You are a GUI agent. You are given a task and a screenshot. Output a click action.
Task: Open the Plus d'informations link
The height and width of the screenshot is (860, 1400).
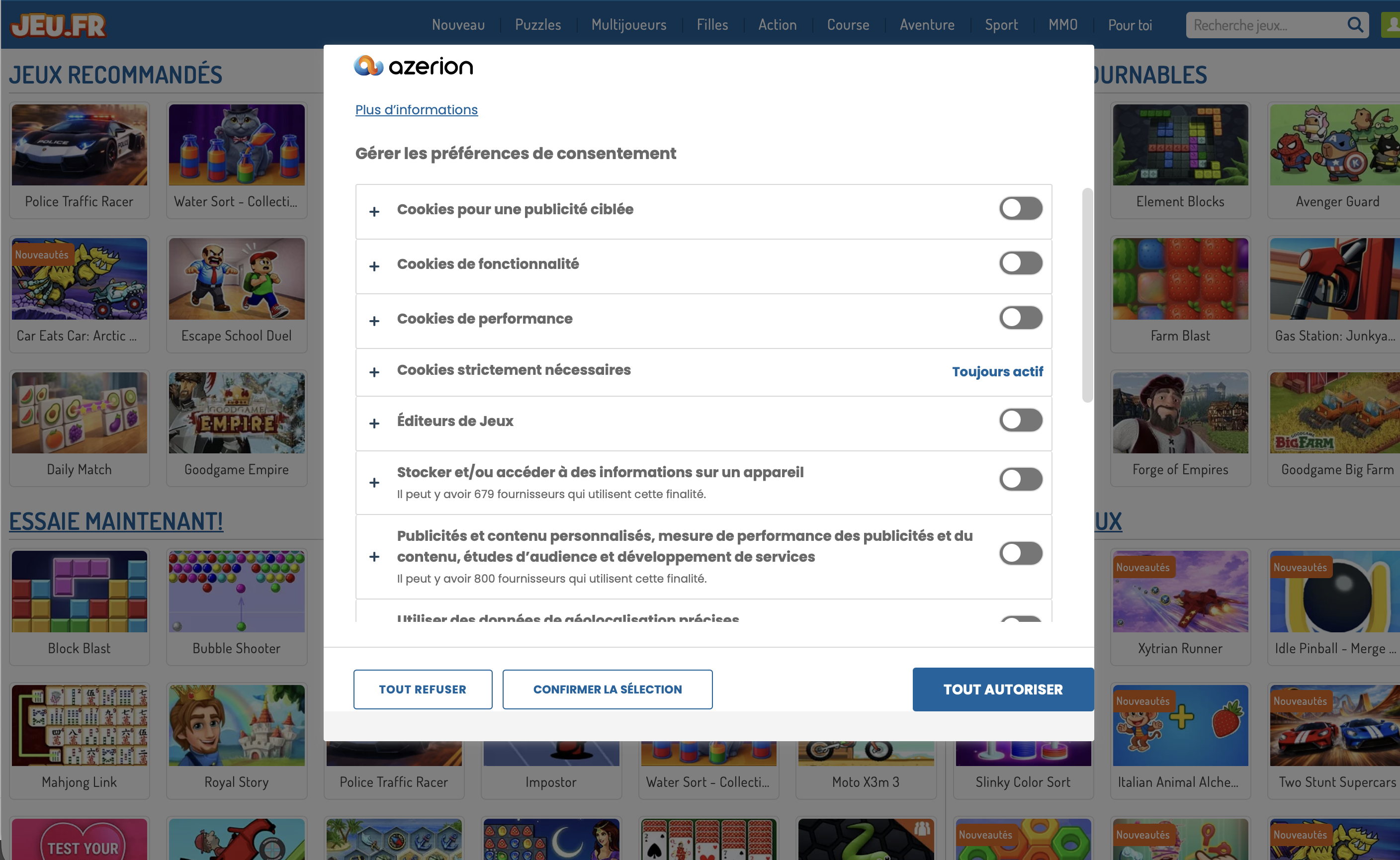pyautogui.click(x=417, y=110)
